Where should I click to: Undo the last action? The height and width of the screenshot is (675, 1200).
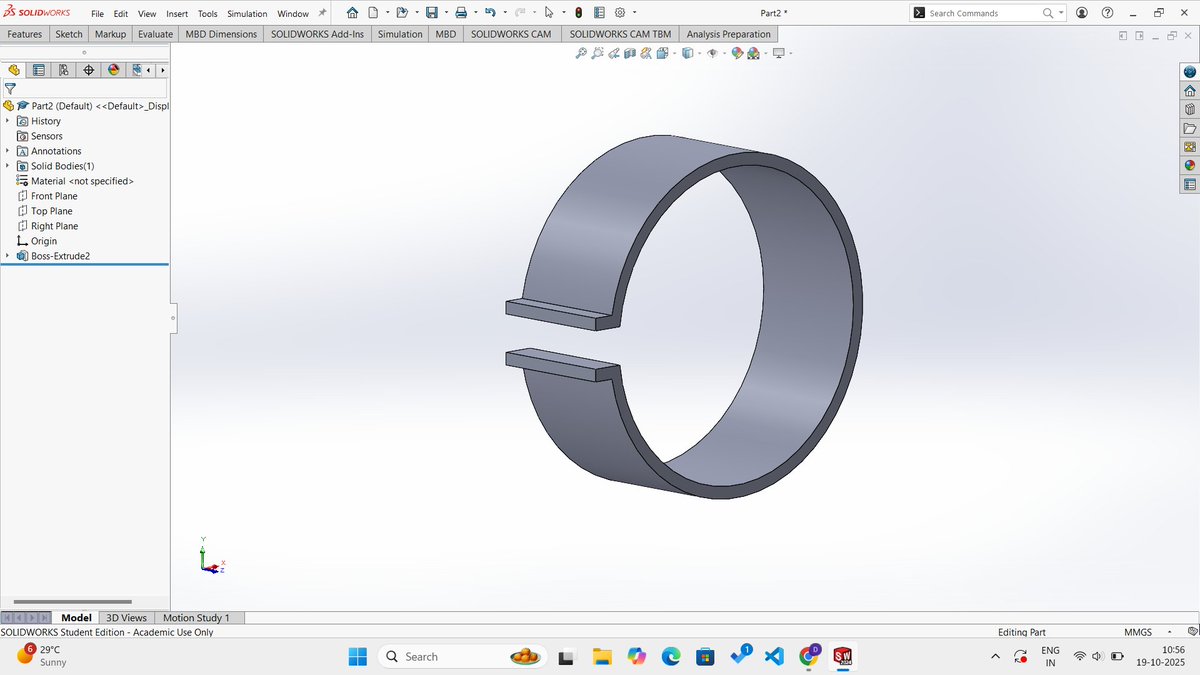click(490, 13)
